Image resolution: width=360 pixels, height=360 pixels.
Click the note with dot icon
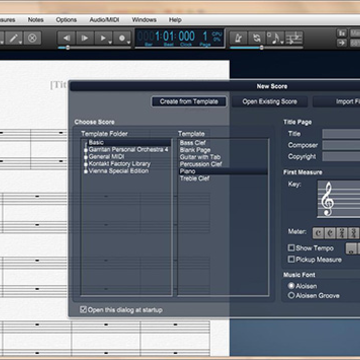275,38
